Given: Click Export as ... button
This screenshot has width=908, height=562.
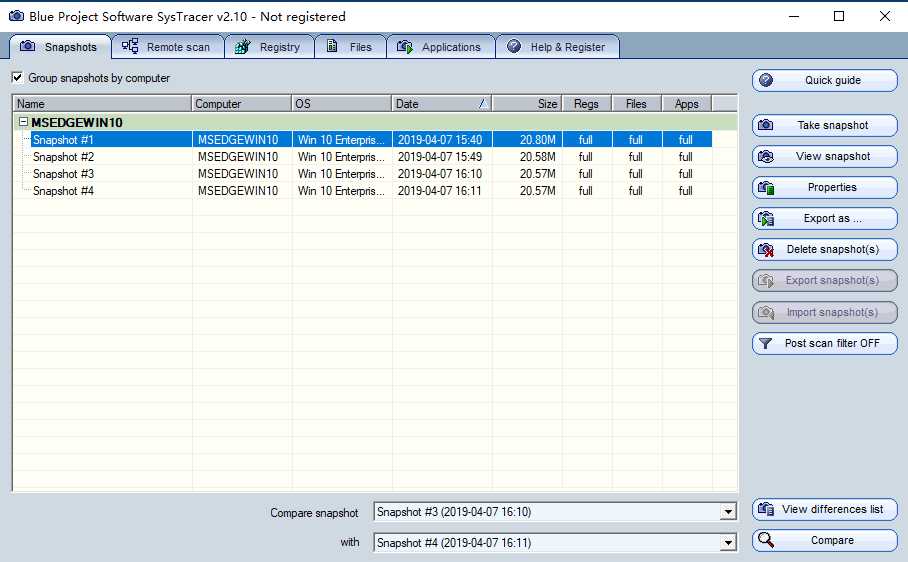Looking at the screenshot, I should click(825, 219).
